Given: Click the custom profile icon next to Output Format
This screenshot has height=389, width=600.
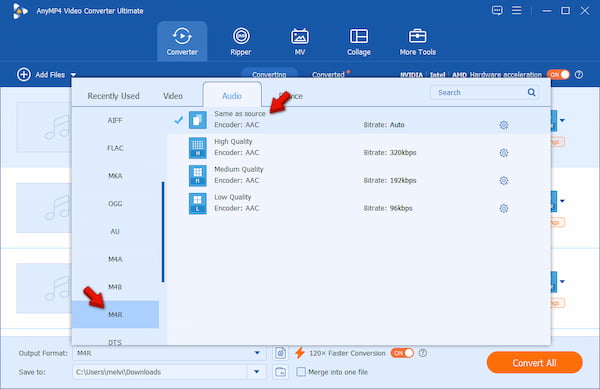Looking at the screenshot, I should pyautogui.click(x=280, y=353).
